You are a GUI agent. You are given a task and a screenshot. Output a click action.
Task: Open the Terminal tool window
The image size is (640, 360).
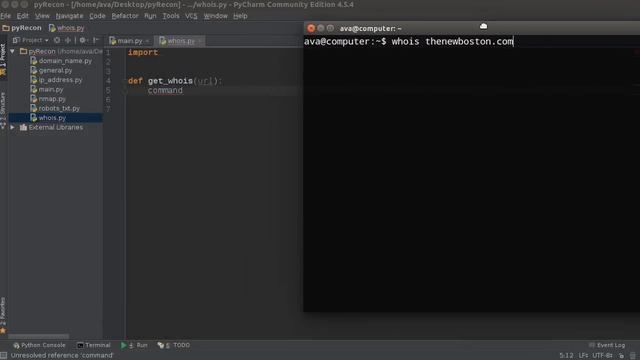point(94,345)
